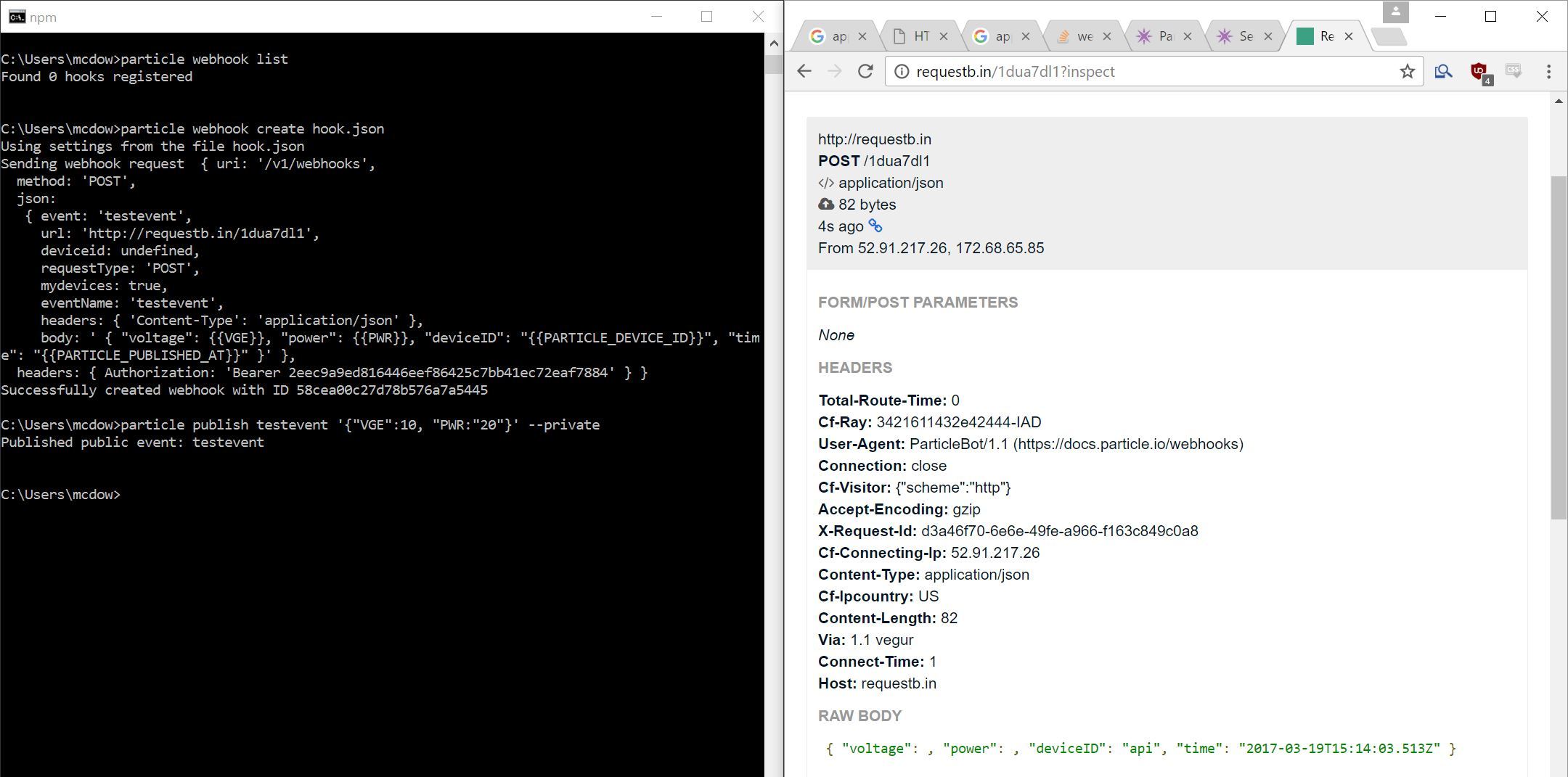Click the raw JSON body text
The width and height of the screenshot is (1568, 777).
1140,749
